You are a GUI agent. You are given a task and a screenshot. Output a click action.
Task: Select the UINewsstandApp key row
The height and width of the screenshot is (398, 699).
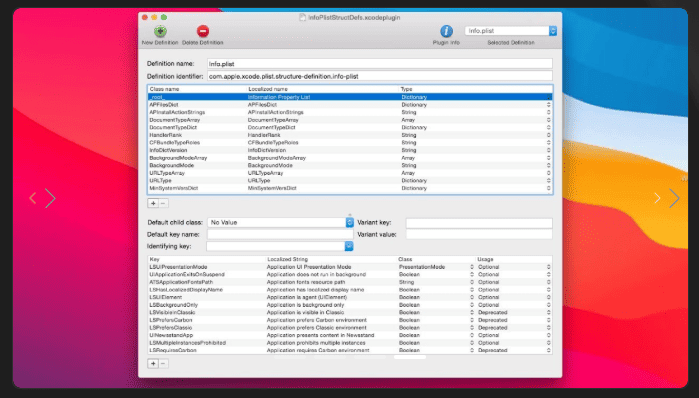click(350, 335)
